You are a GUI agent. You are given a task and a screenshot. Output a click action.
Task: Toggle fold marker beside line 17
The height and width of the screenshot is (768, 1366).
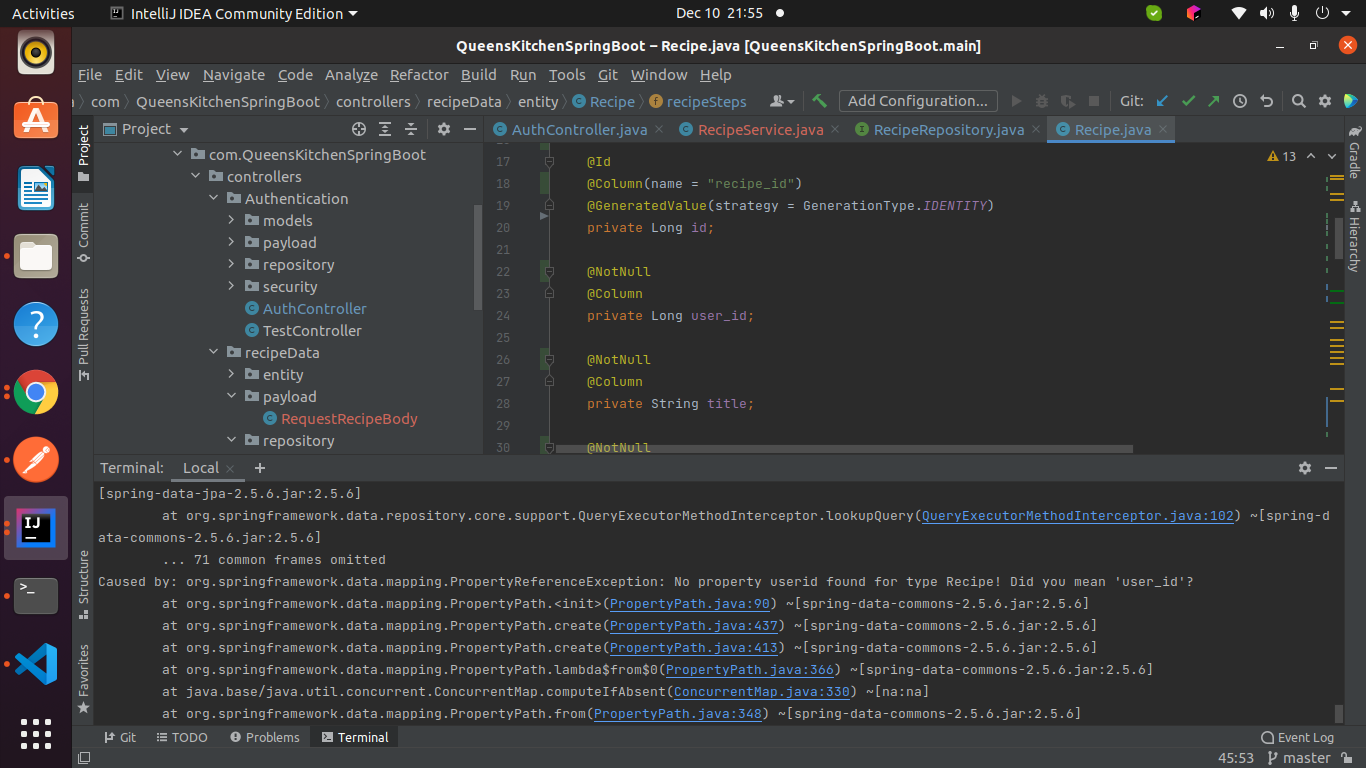pos(548,162)
